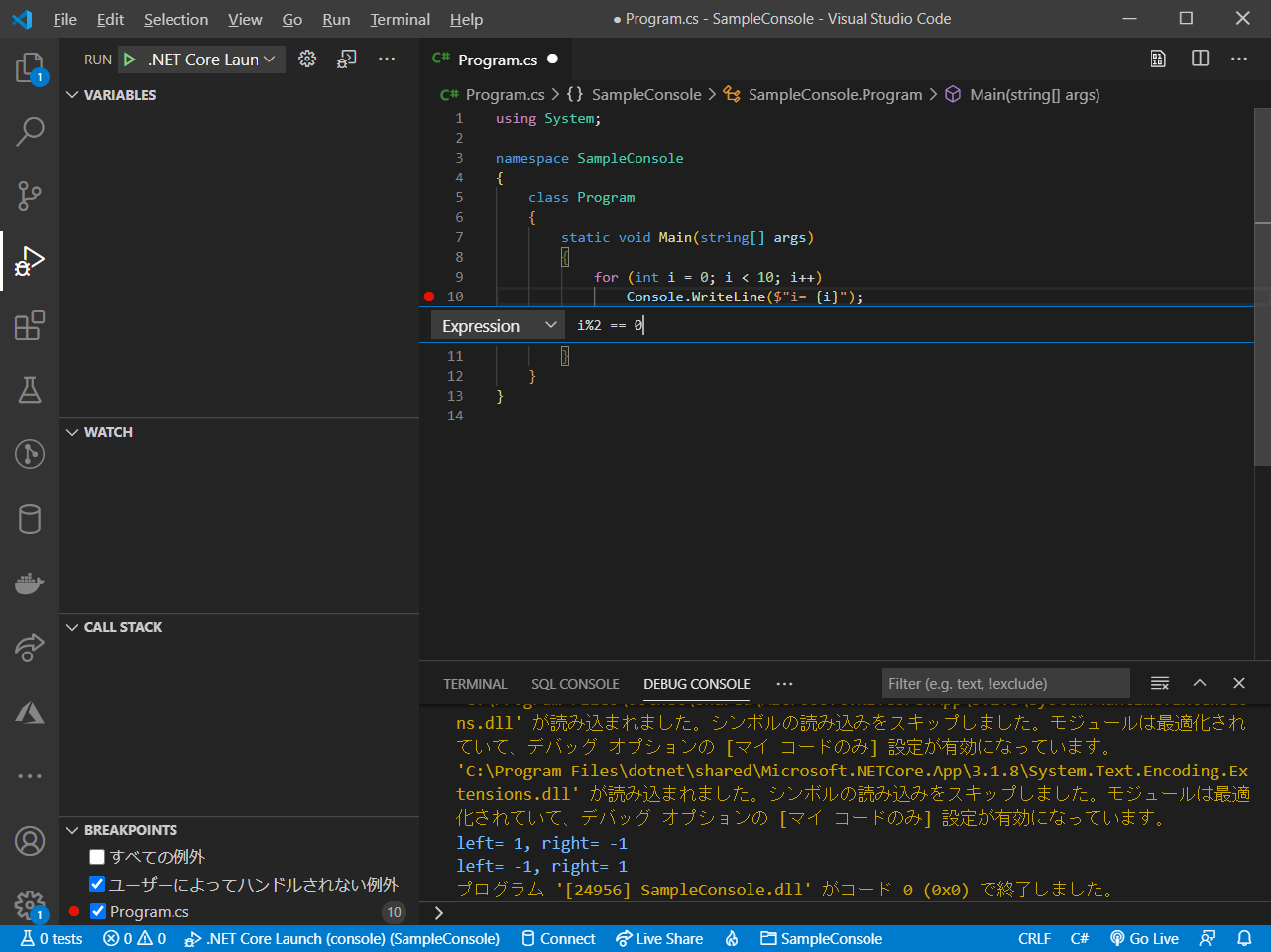Open the Run menu
1271x952 pixels.
(336, 19)
